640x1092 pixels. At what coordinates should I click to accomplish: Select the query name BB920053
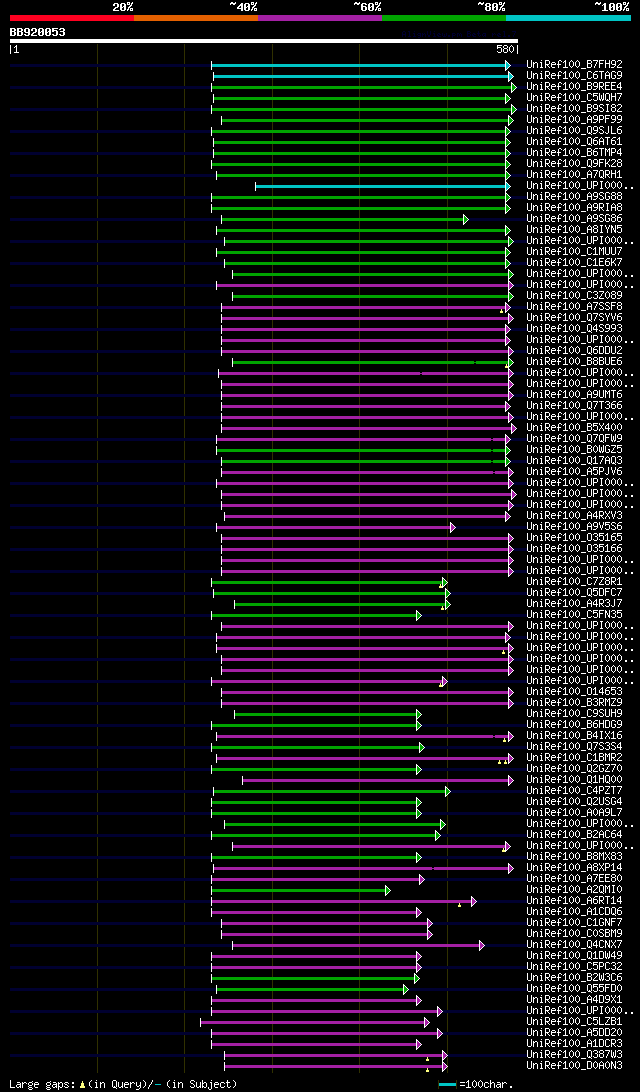pos(38,32)
